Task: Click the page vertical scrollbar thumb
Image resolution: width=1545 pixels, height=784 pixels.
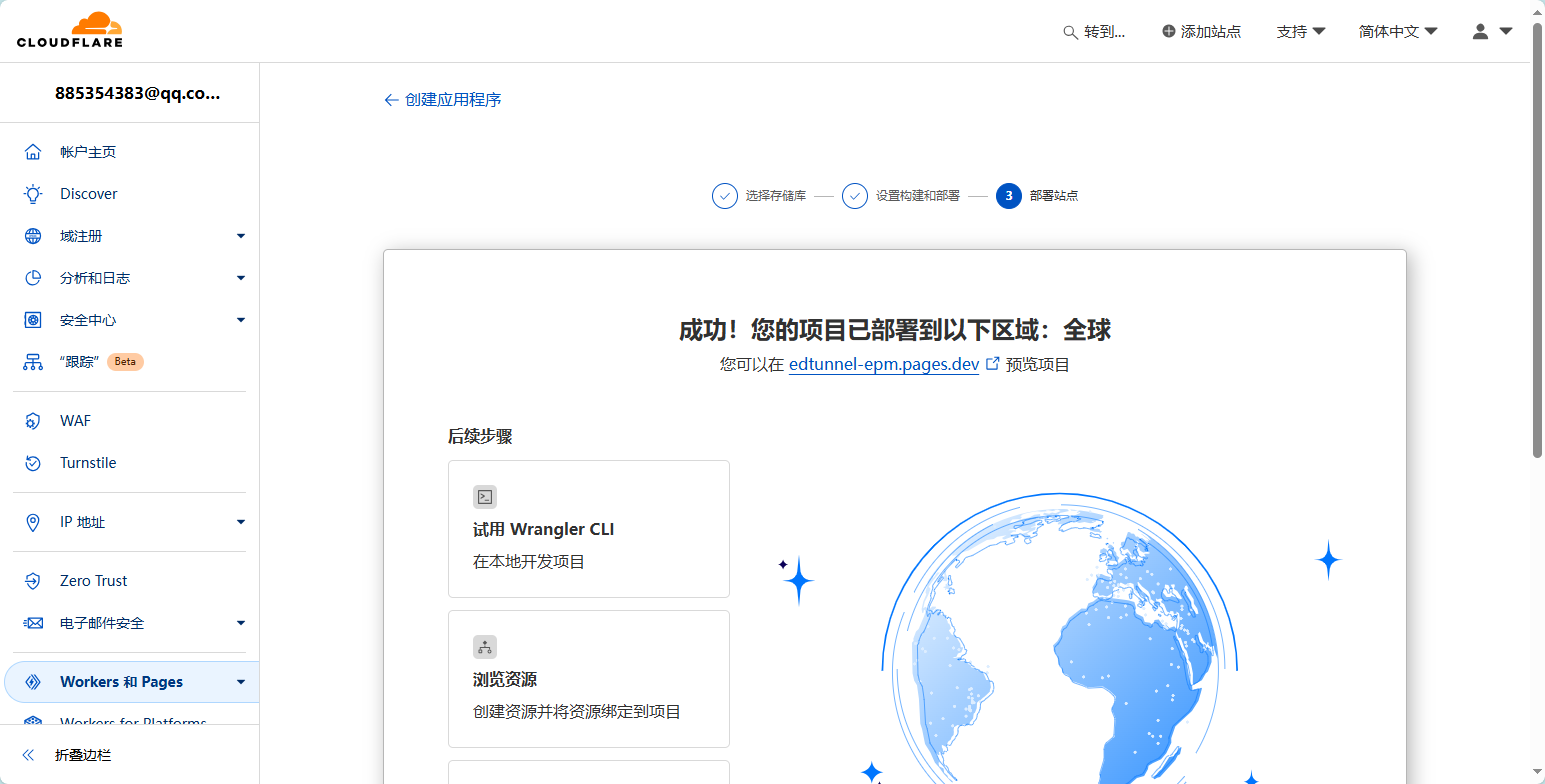Action: click(x=1538, y=240)
